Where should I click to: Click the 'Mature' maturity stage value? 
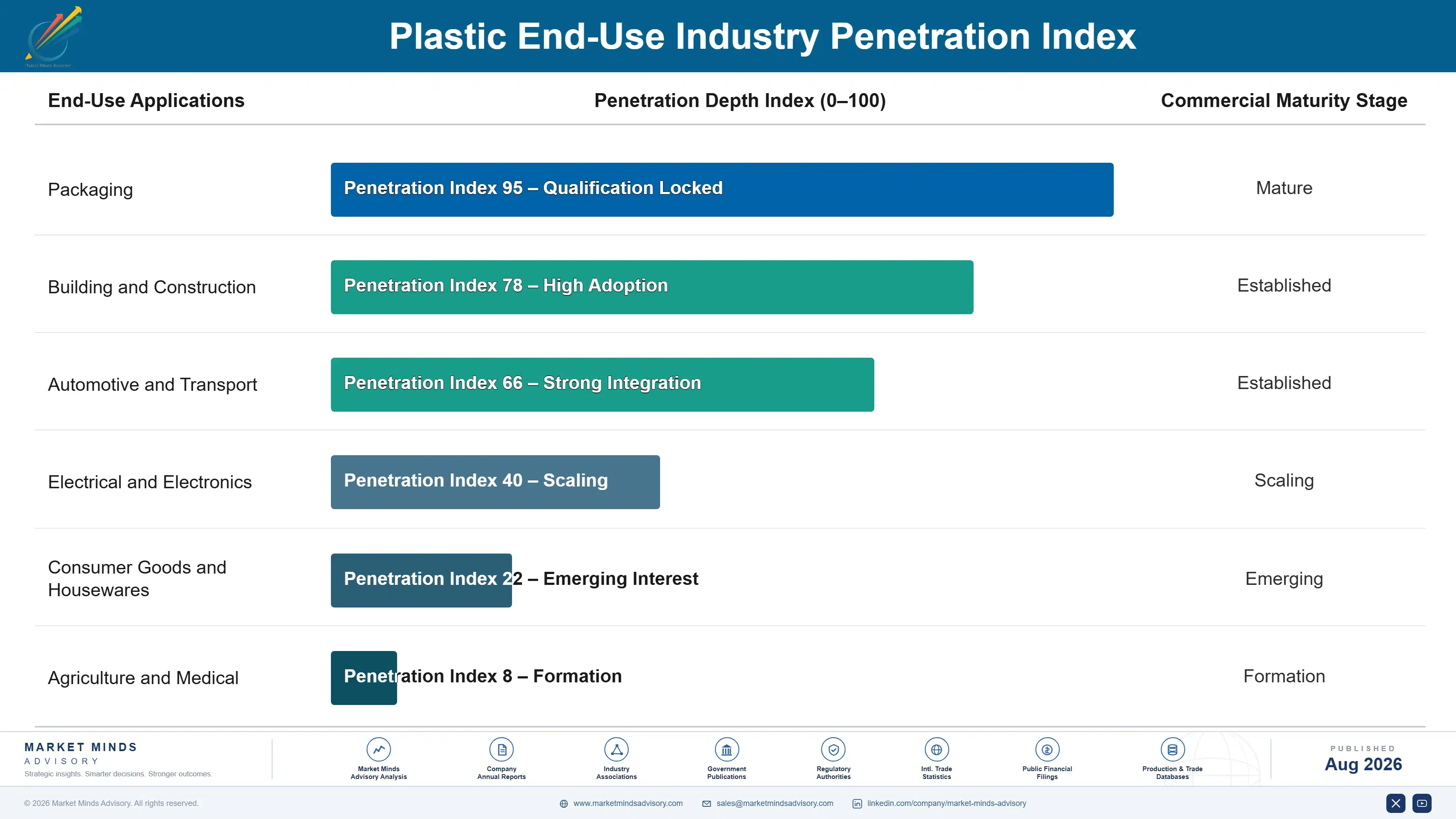click(1284, 188)
